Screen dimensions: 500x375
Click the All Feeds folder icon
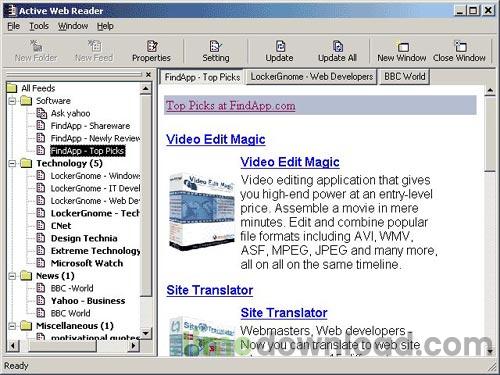[x=12, y=88]
